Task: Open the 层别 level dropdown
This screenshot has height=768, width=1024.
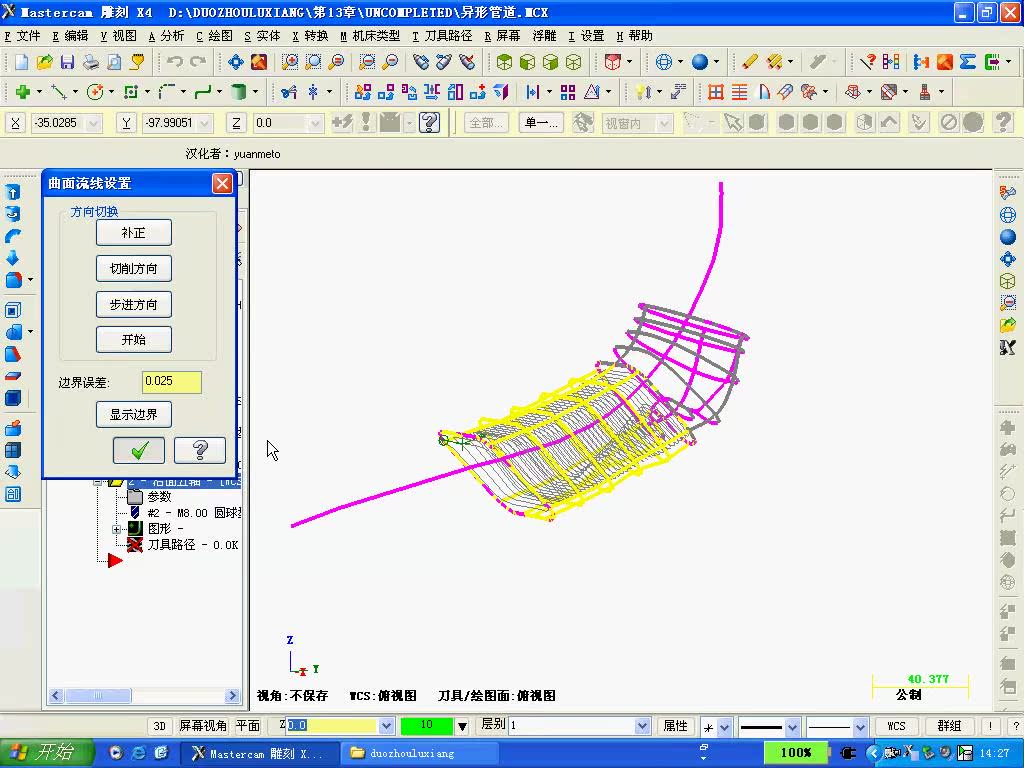Action: click(x=642, y=726)
